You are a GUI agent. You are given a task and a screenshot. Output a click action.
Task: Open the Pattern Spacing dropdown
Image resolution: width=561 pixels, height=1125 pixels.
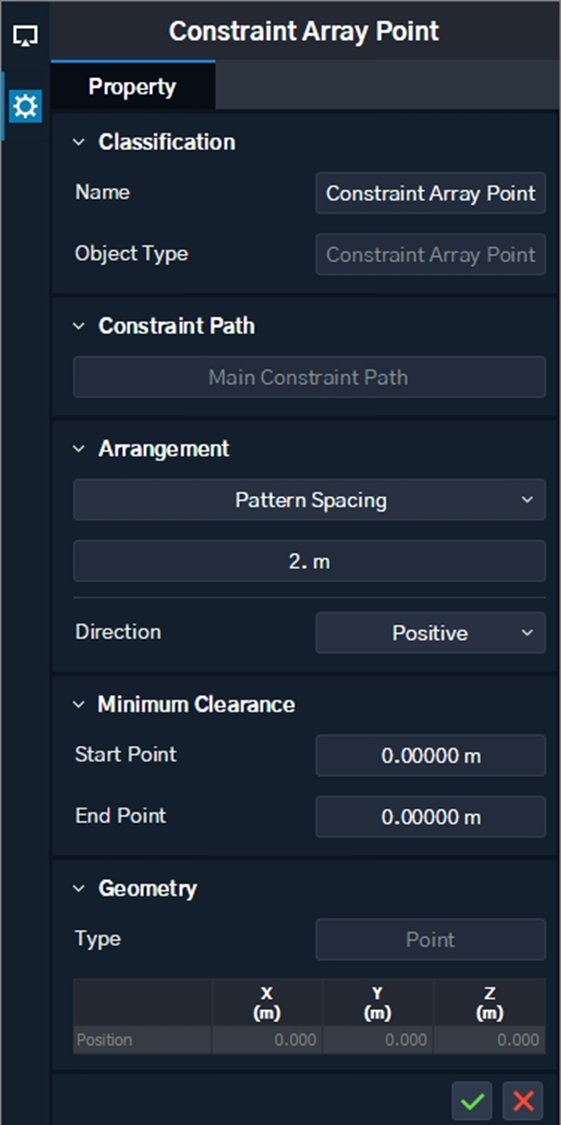pos(309,500)
